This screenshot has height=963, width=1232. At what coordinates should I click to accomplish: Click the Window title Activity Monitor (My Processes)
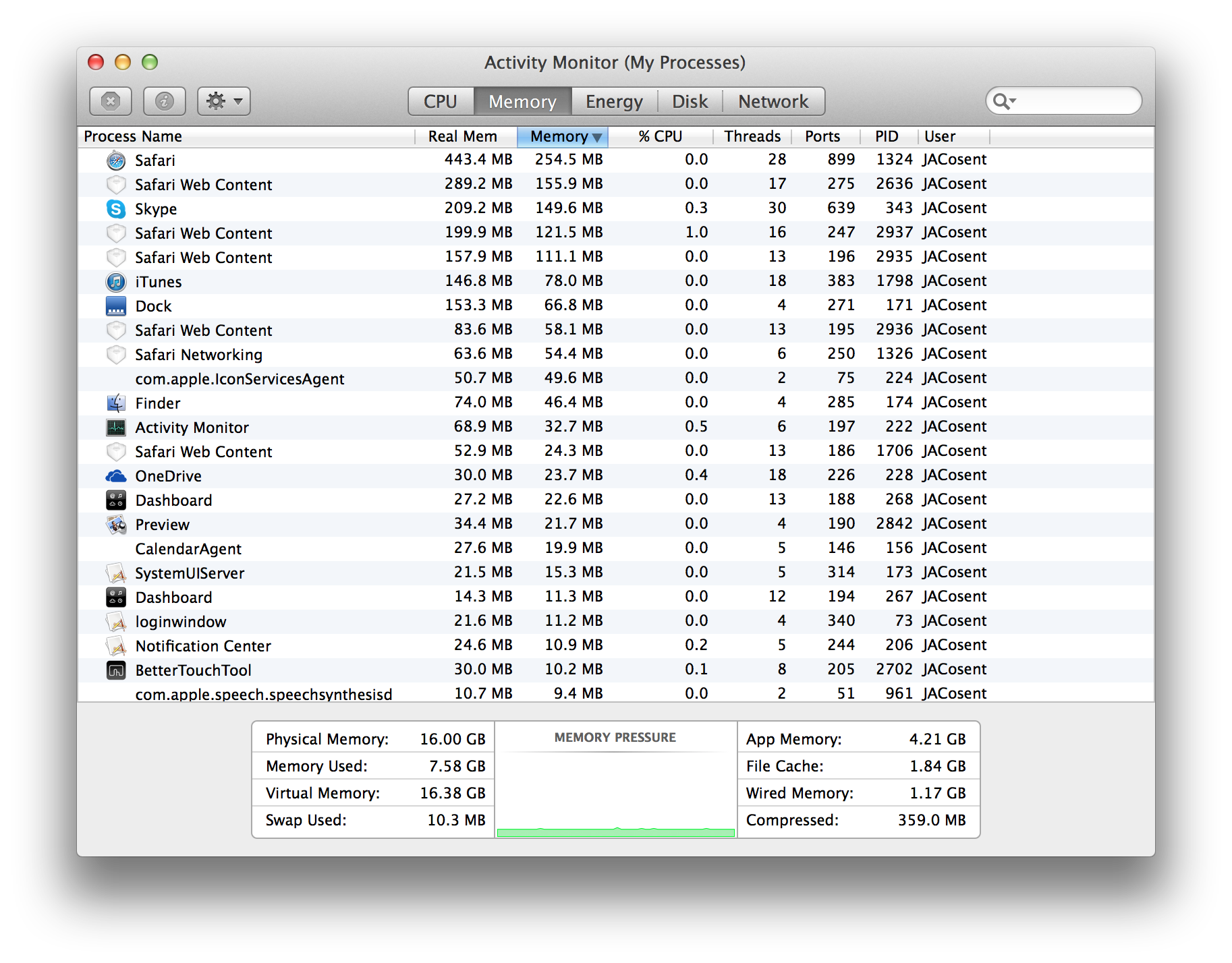615,63
